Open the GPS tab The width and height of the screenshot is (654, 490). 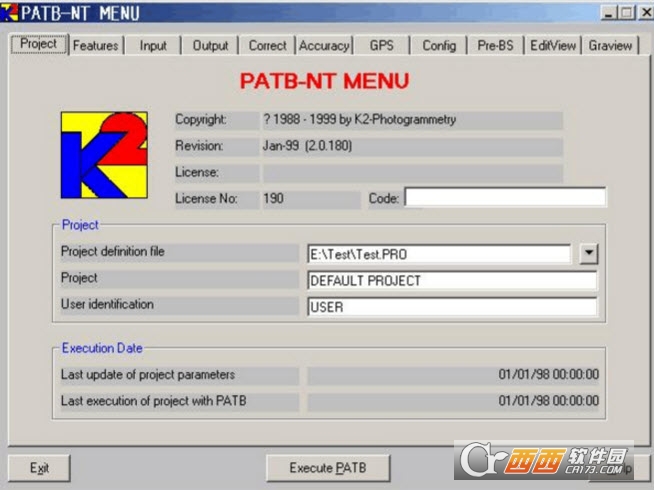(x=382, y=45)
